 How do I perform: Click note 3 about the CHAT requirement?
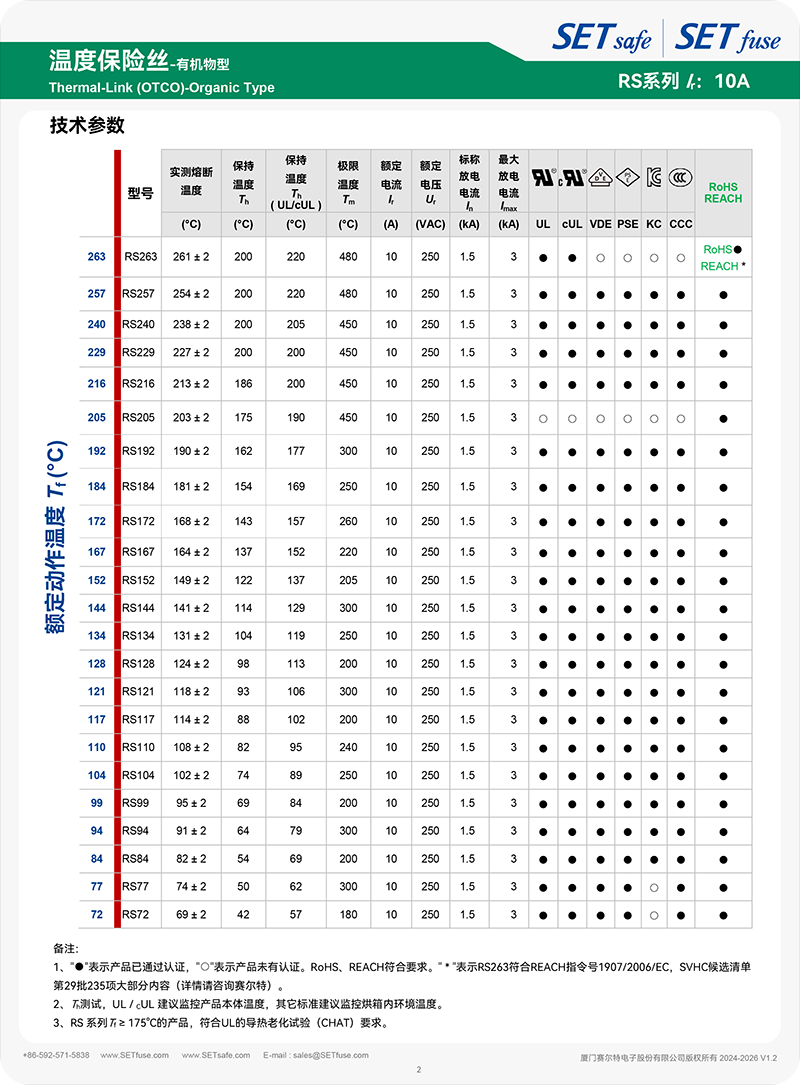click(x=220, y=1023)
